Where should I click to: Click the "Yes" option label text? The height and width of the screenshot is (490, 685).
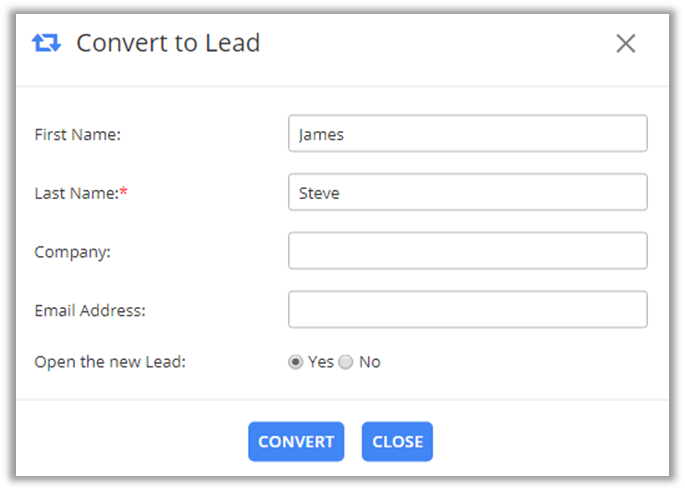pyautogui.click(x=321, y=362)
